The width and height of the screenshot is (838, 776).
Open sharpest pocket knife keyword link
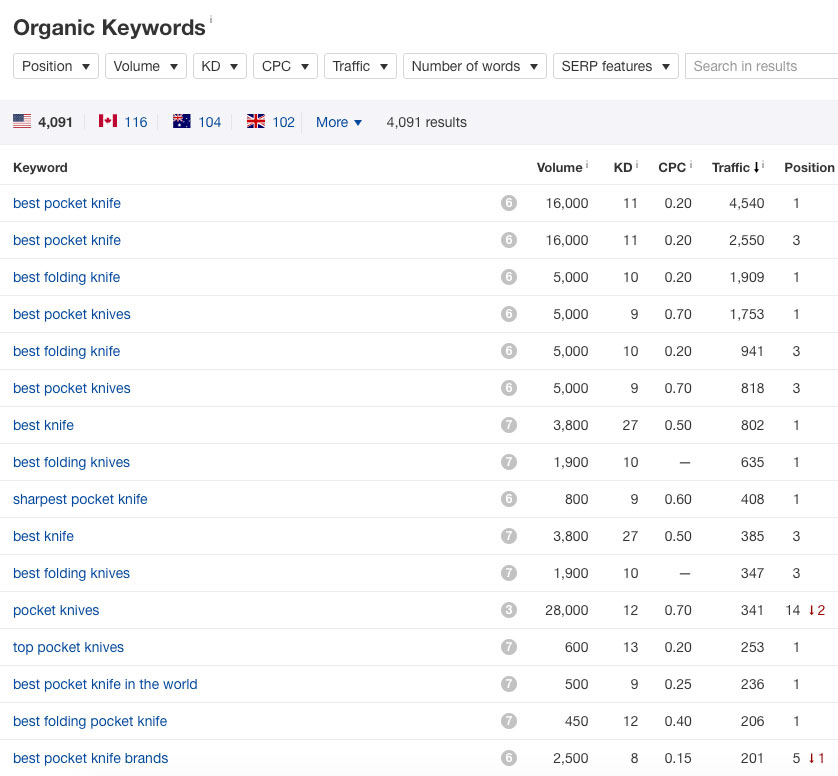point(80,499)
